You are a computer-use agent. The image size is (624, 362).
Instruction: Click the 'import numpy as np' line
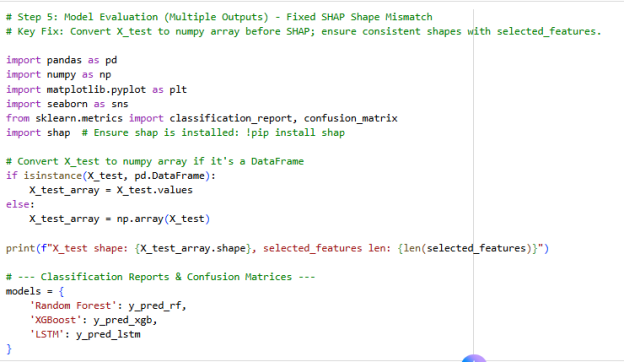(58, 74)
